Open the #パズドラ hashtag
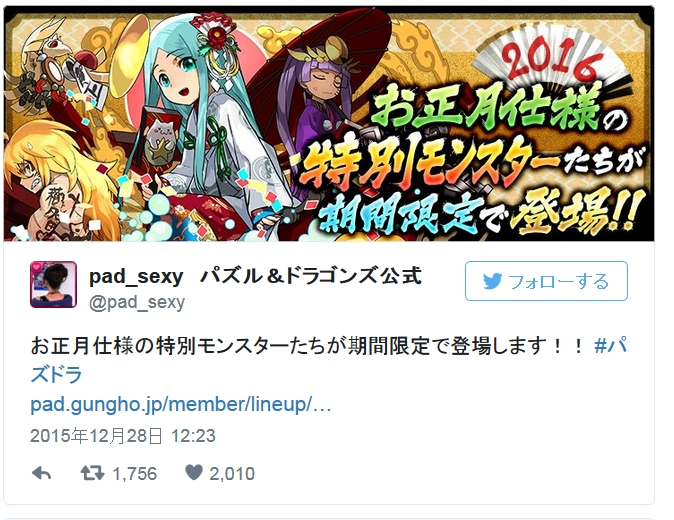674x520 pixels. (x=329, y=360)
